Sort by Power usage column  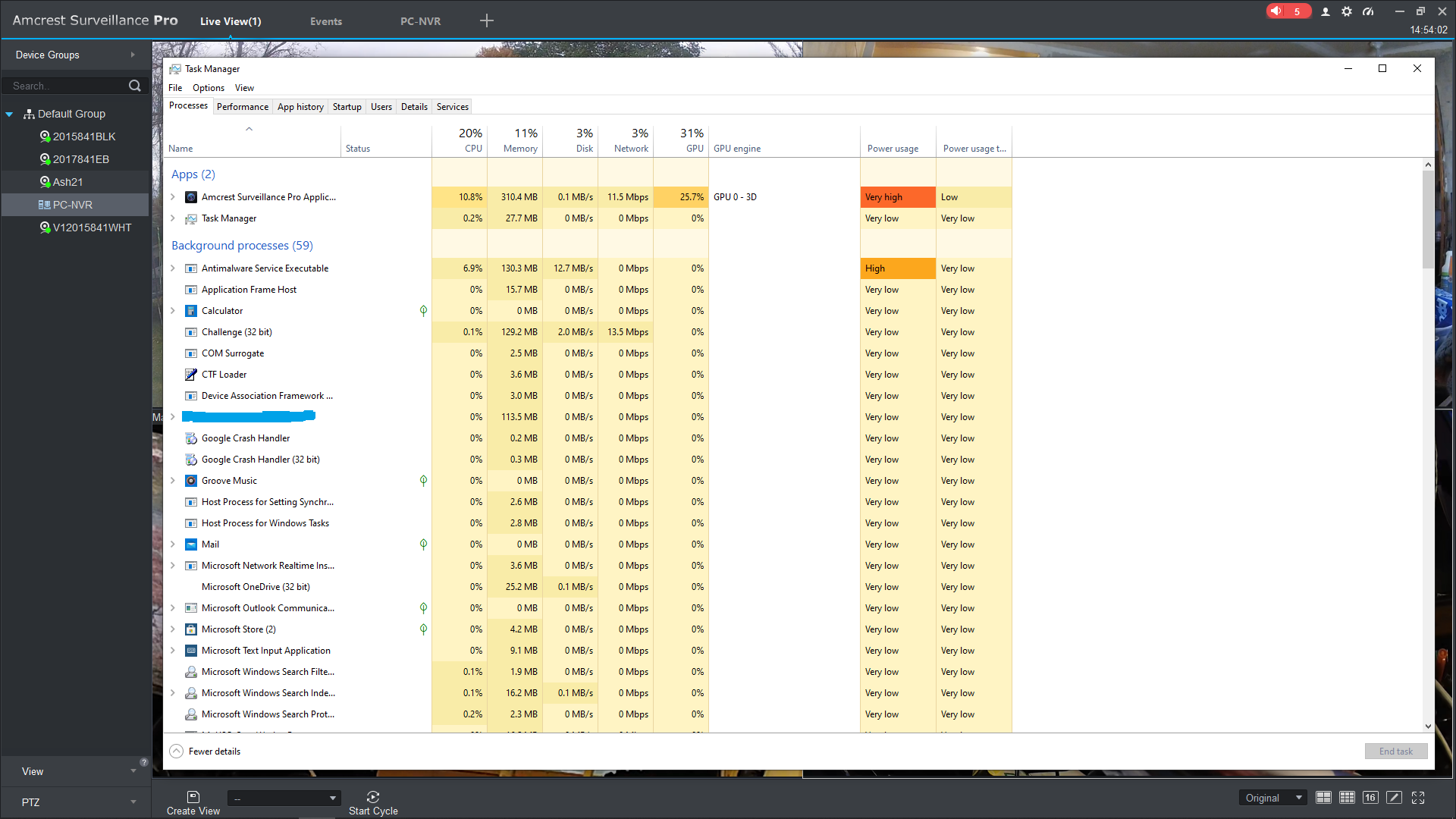point(898,141)
